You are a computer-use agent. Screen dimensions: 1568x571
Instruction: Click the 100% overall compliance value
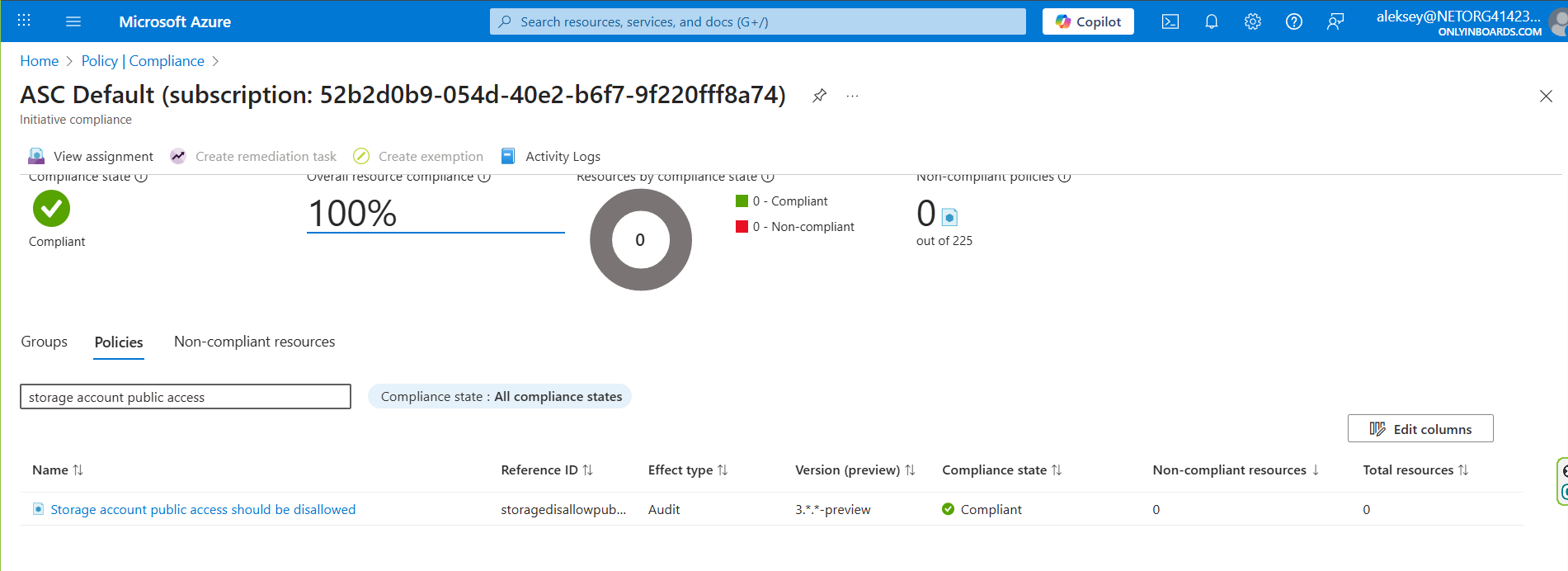(352, 213)
